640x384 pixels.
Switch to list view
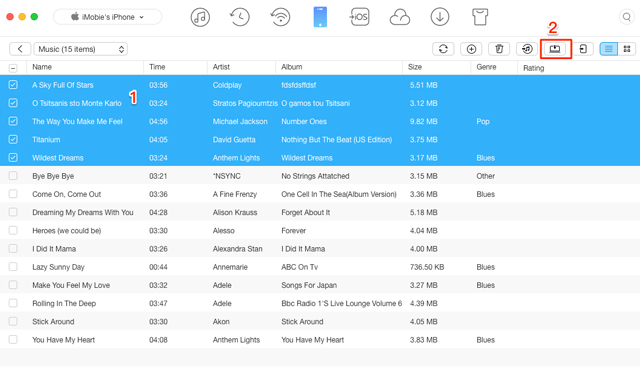[x=609, y=49]
